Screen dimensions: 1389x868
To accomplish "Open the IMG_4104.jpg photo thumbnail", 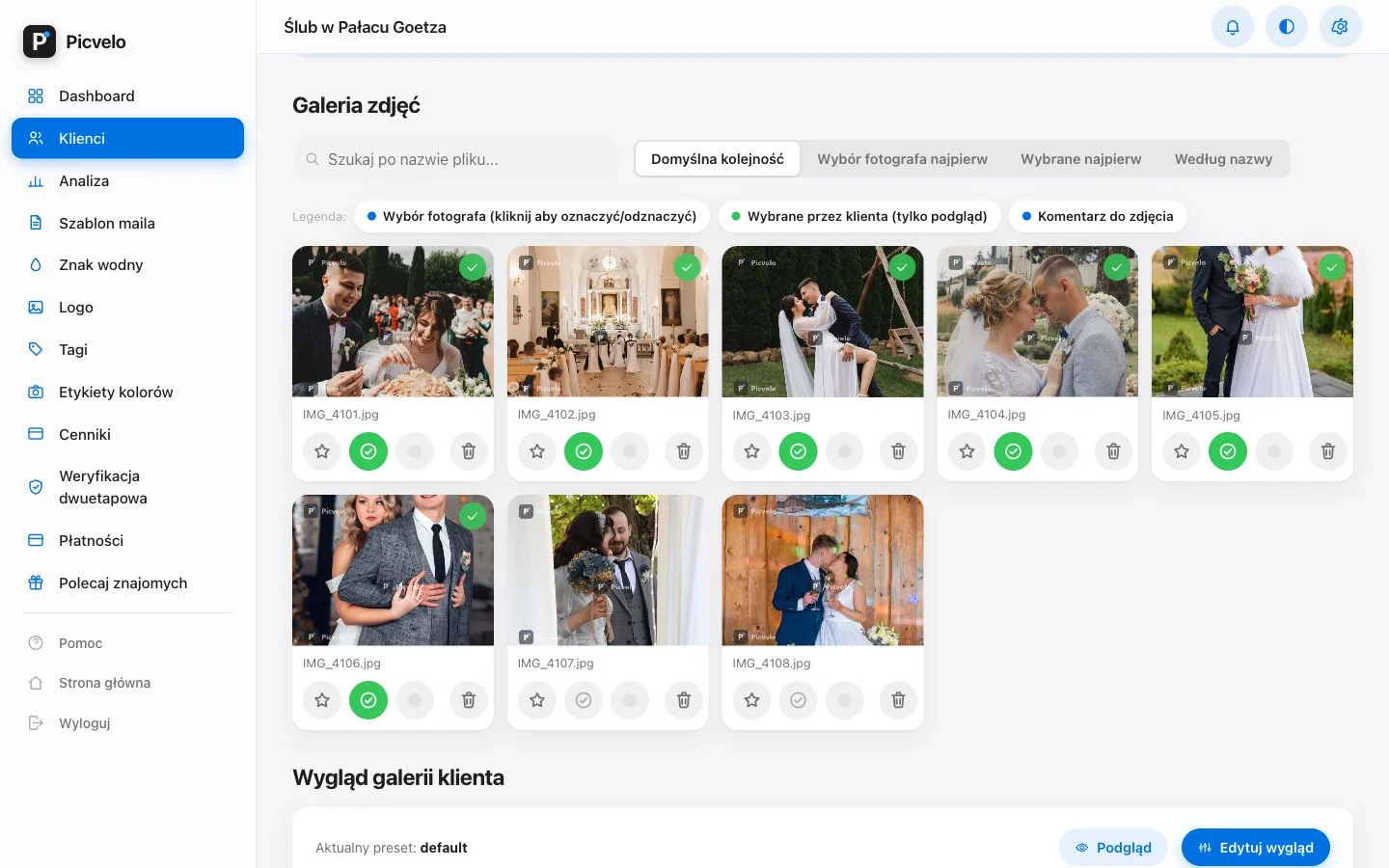I will 1037,321.
